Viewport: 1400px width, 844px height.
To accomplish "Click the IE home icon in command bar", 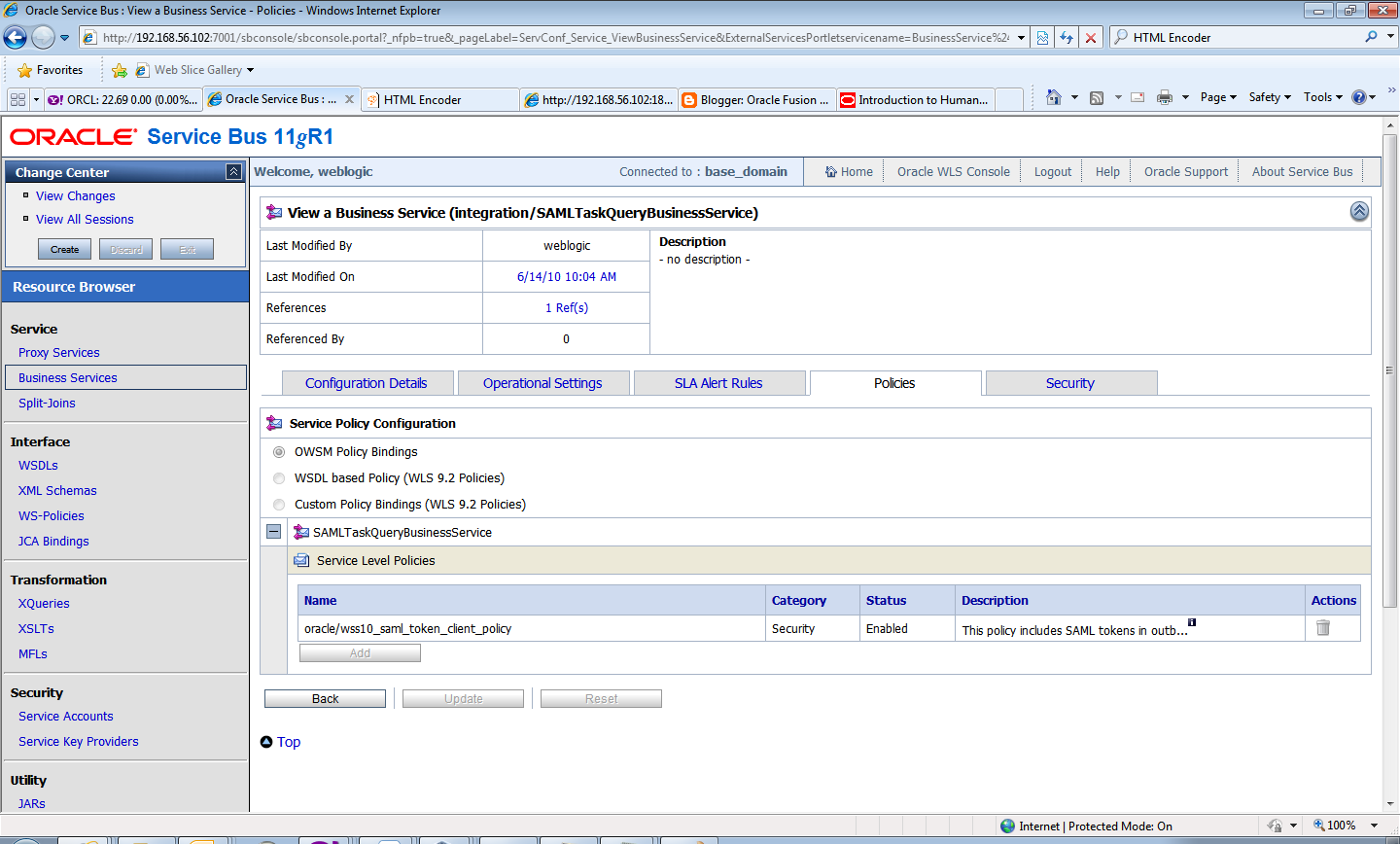I will (x=1054, y=97).
